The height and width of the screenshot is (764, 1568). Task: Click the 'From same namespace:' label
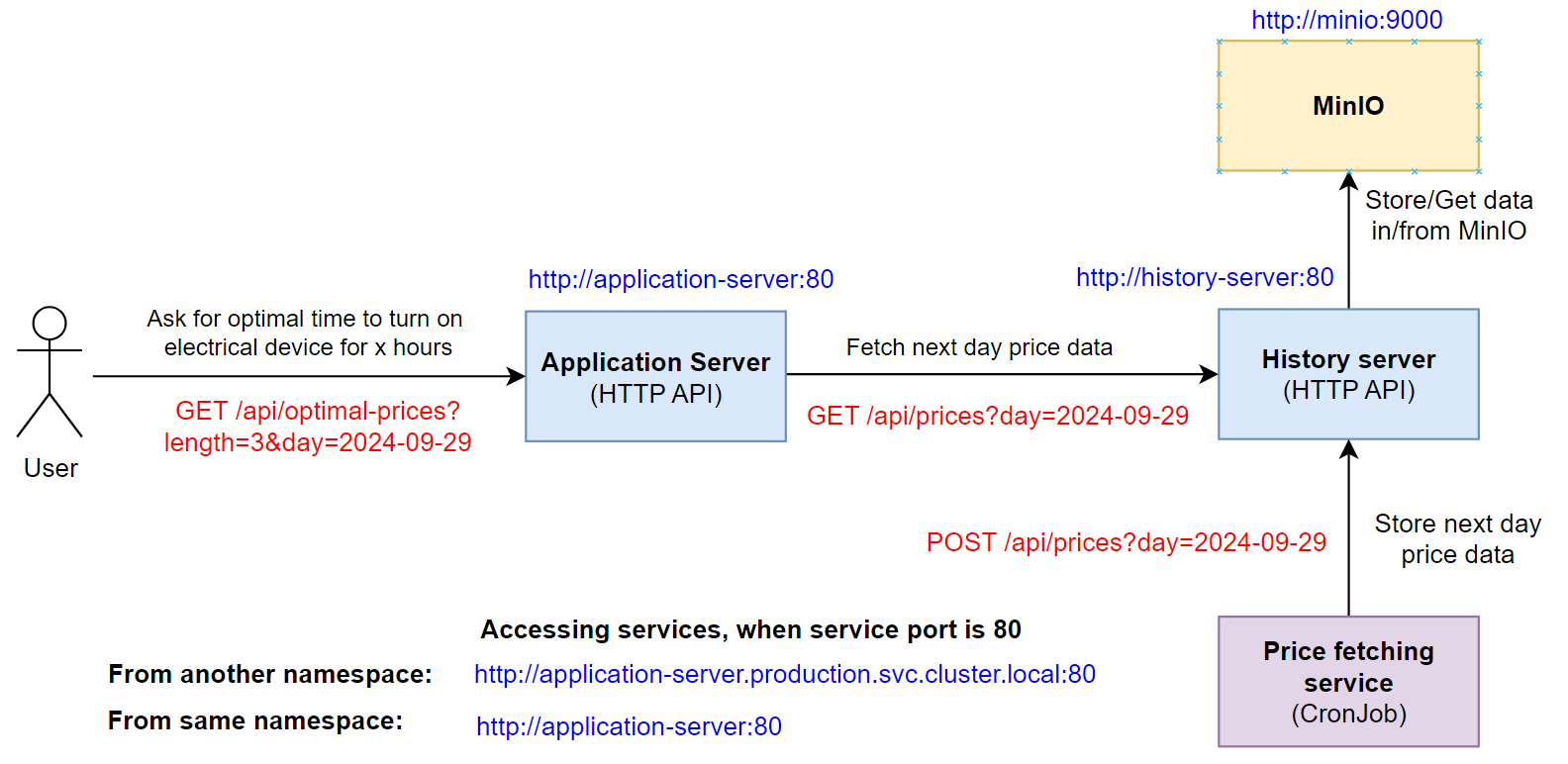[x=255, y=720]
